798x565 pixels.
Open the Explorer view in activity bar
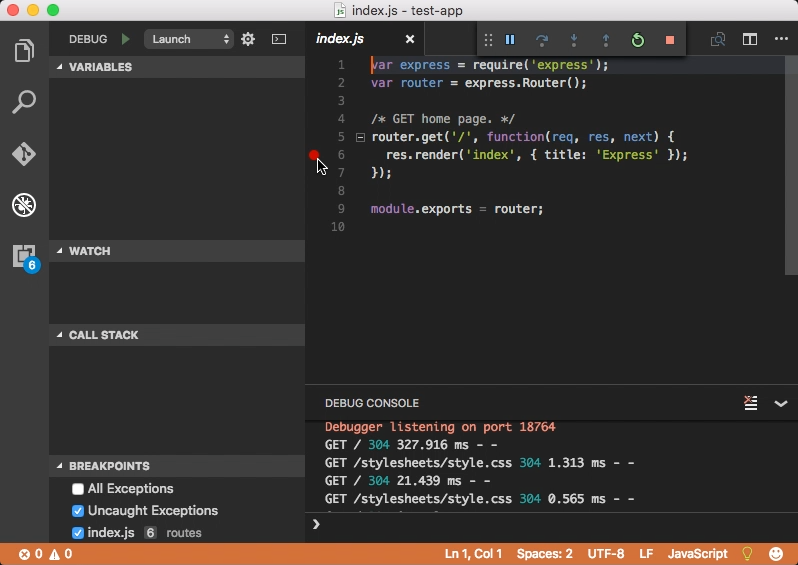[24, 50]
